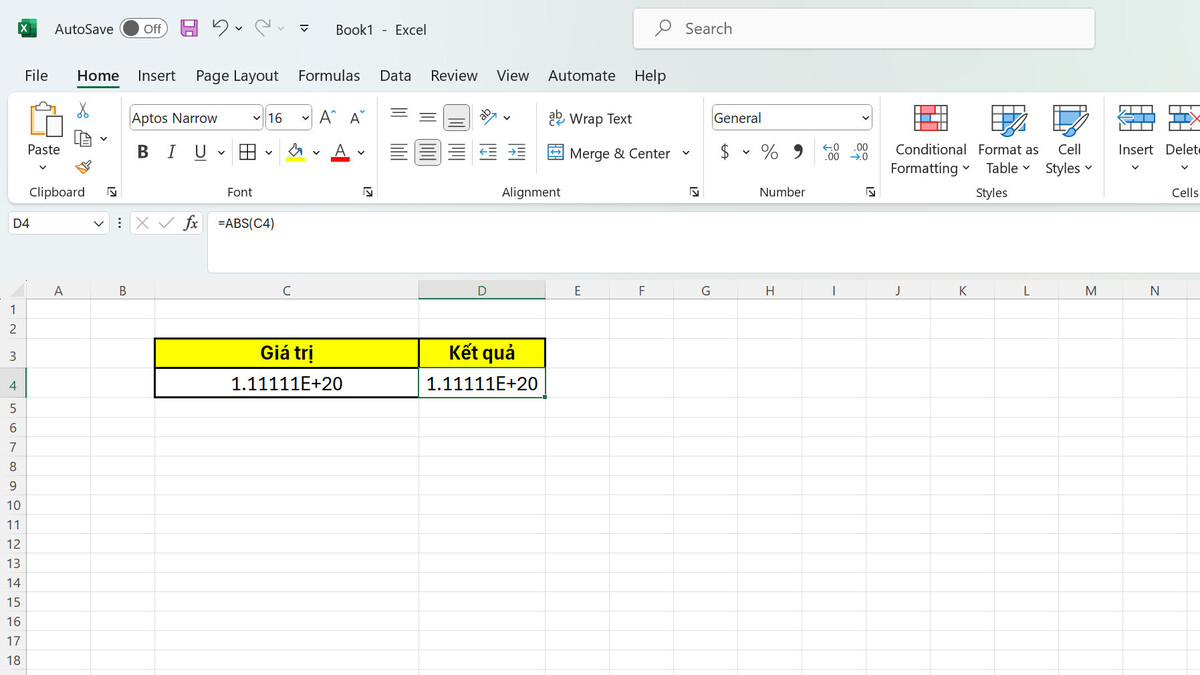Viewport: 1200px width, 675px height.
Task: Enable Wrap Text for selection
Action: tap(589, 118)
